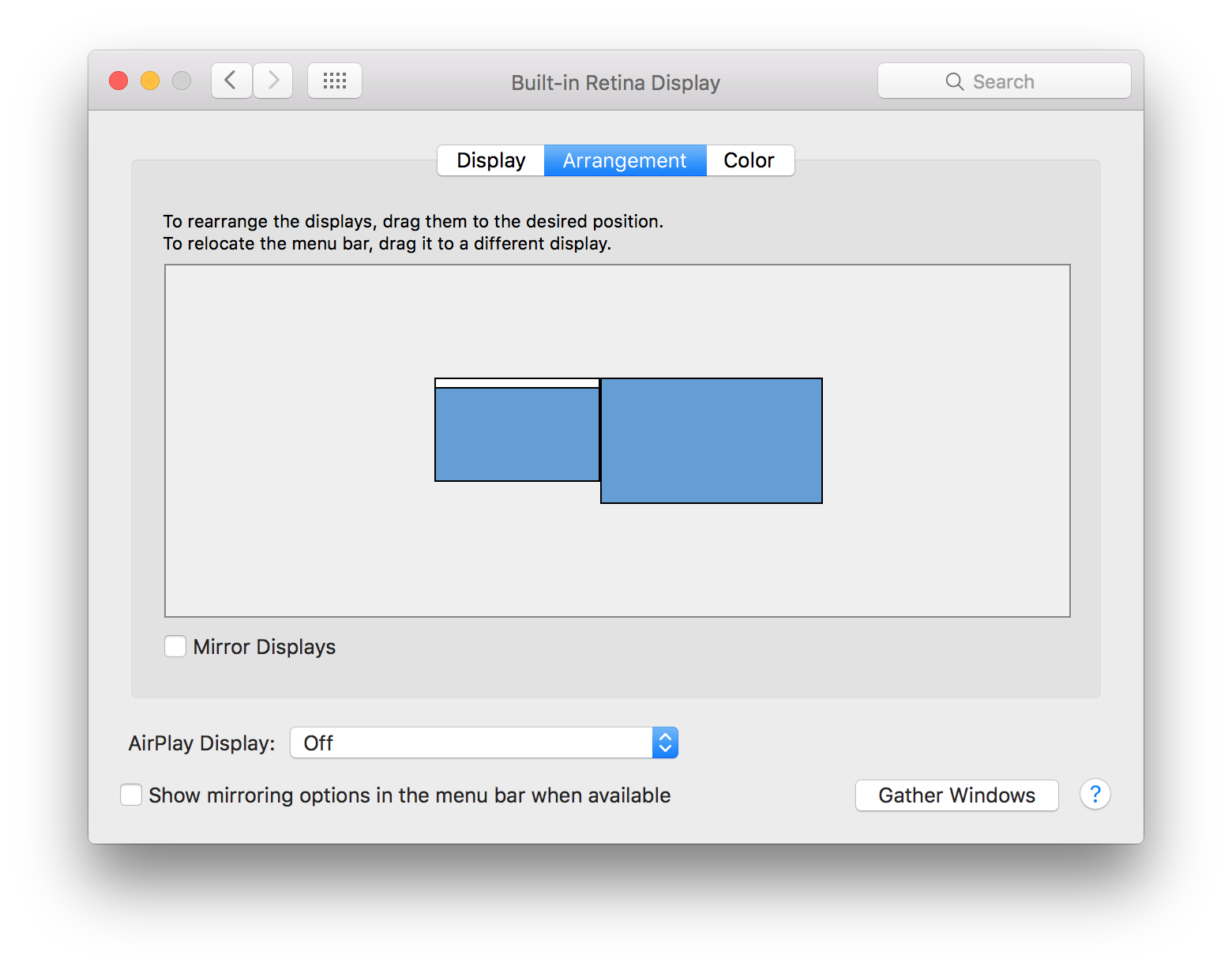Open help with the question mark button
Viewport: 1232px width, 970px height.
pos(1095,794)
